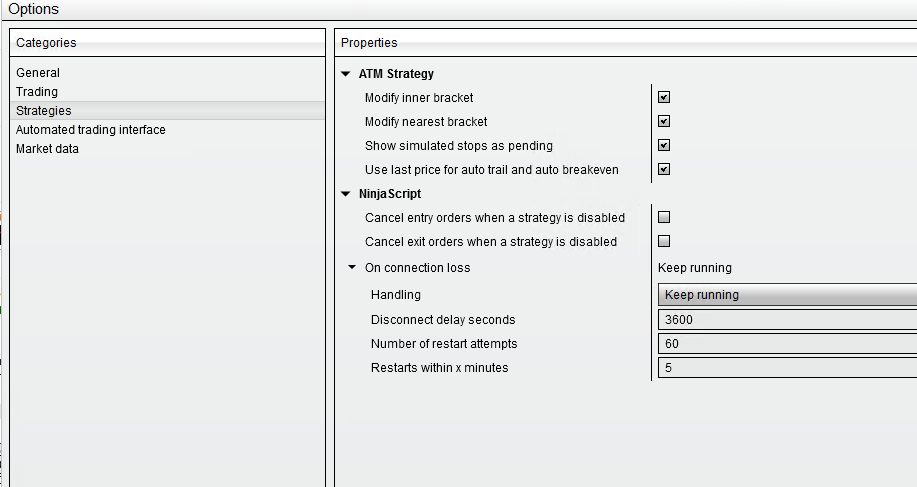
Task: Click the Number of restart attempts field
Action: click(x=786, y=344)
